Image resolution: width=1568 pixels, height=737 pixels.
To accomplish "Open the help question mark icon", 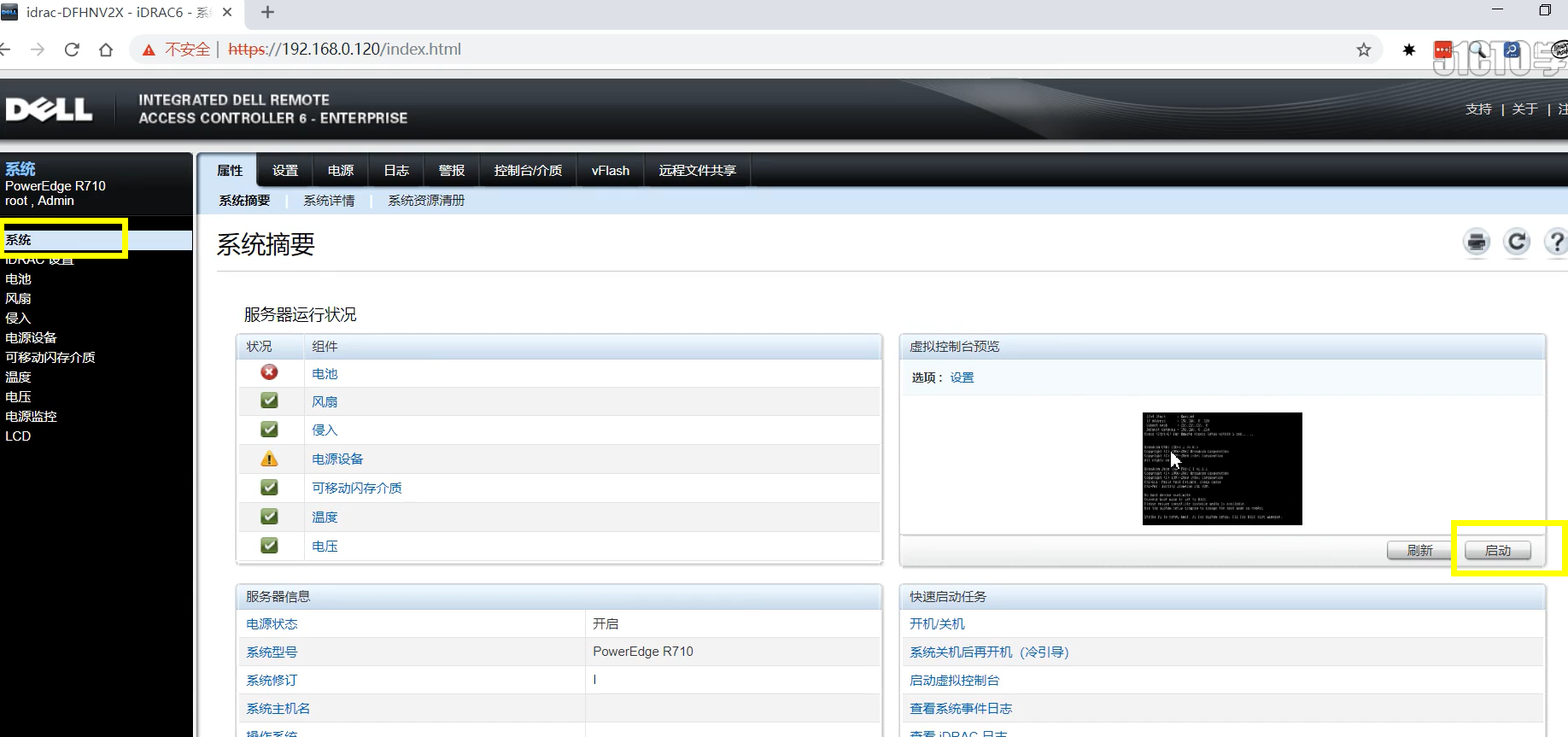I will [1557, 243].
